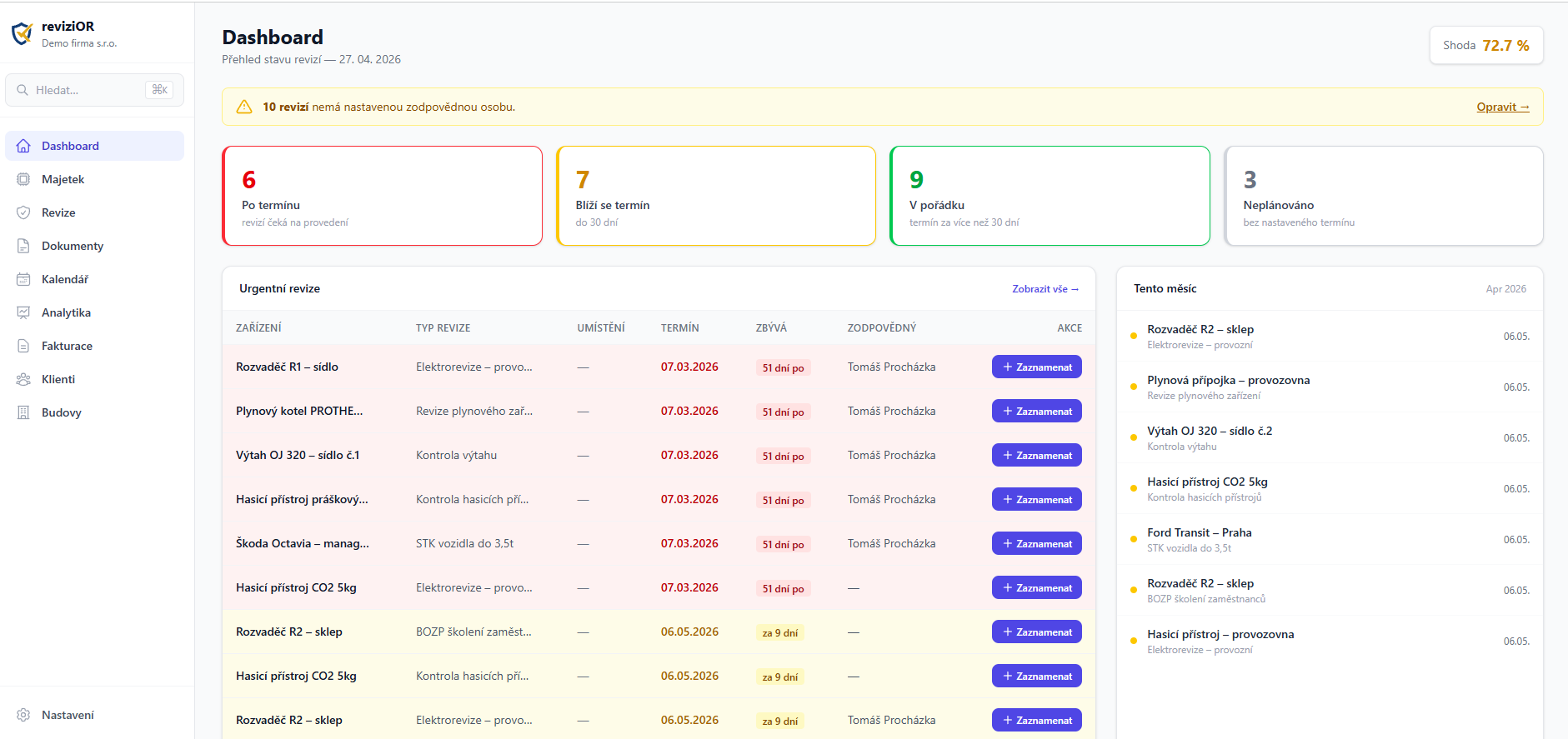
Task: Click the Dokumenty file icon in sidebar
Action: point(23,246)
